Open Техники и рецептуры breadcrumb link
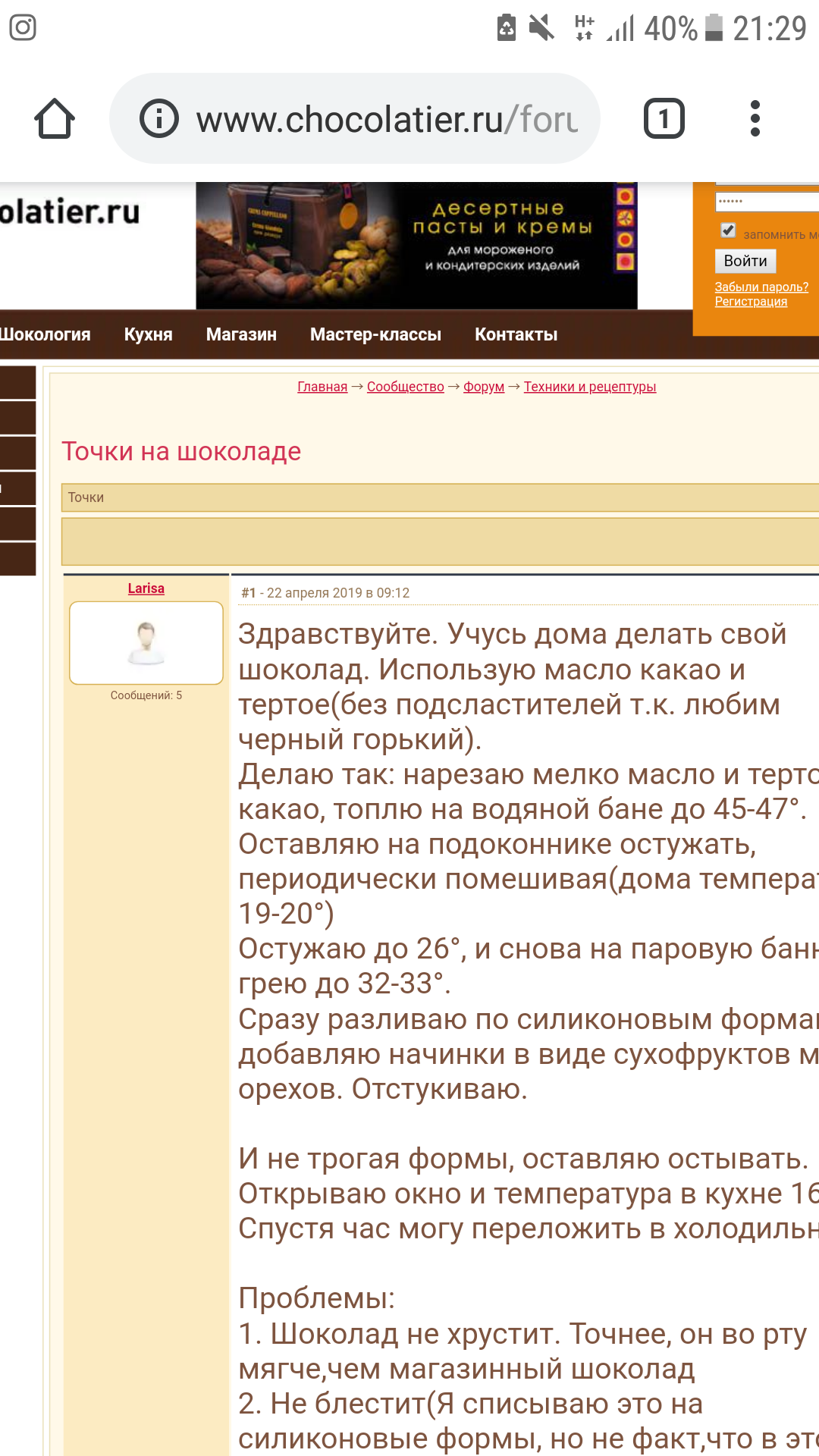819x1456 pixels. pos(589,387)
